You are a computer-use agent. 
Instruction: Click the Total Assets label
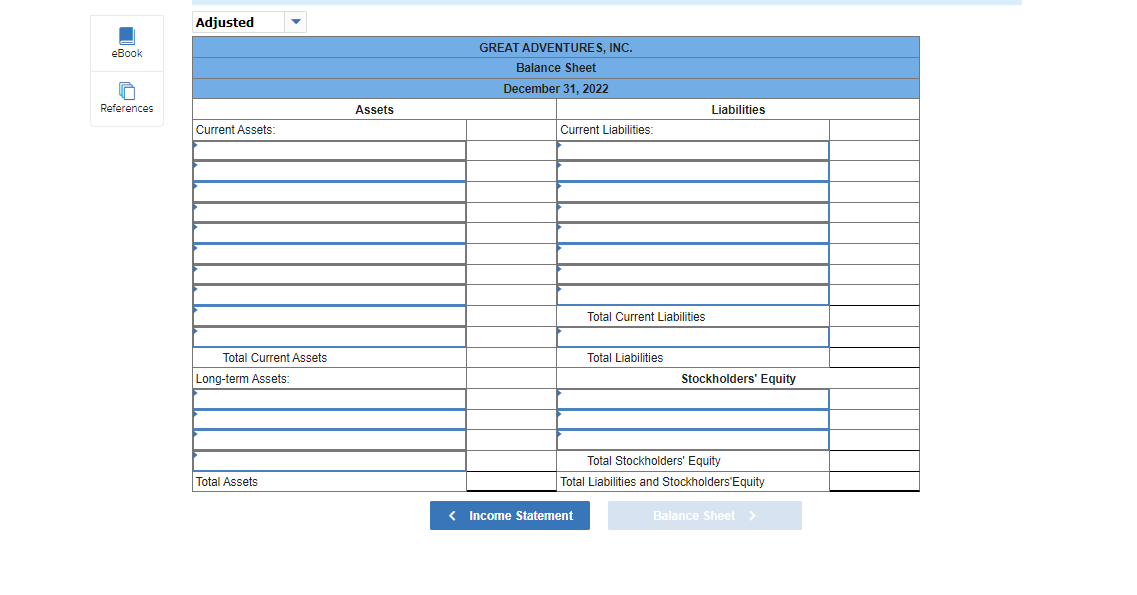click(226, 482)
